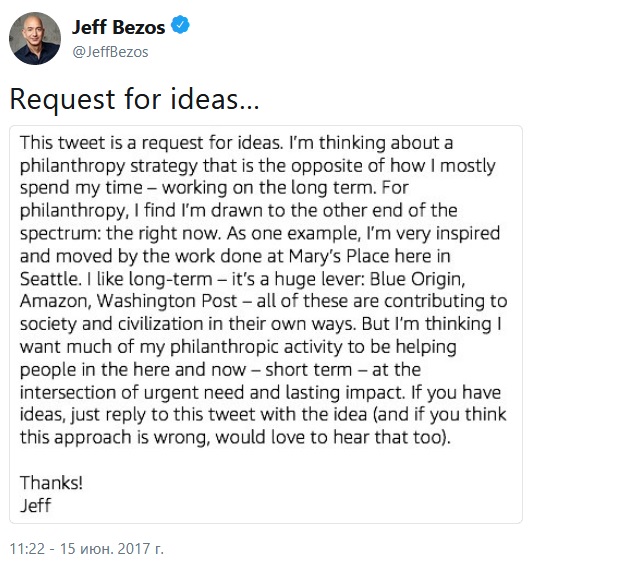Click the date "15 июн. 2017 г."

pos(115,549)
